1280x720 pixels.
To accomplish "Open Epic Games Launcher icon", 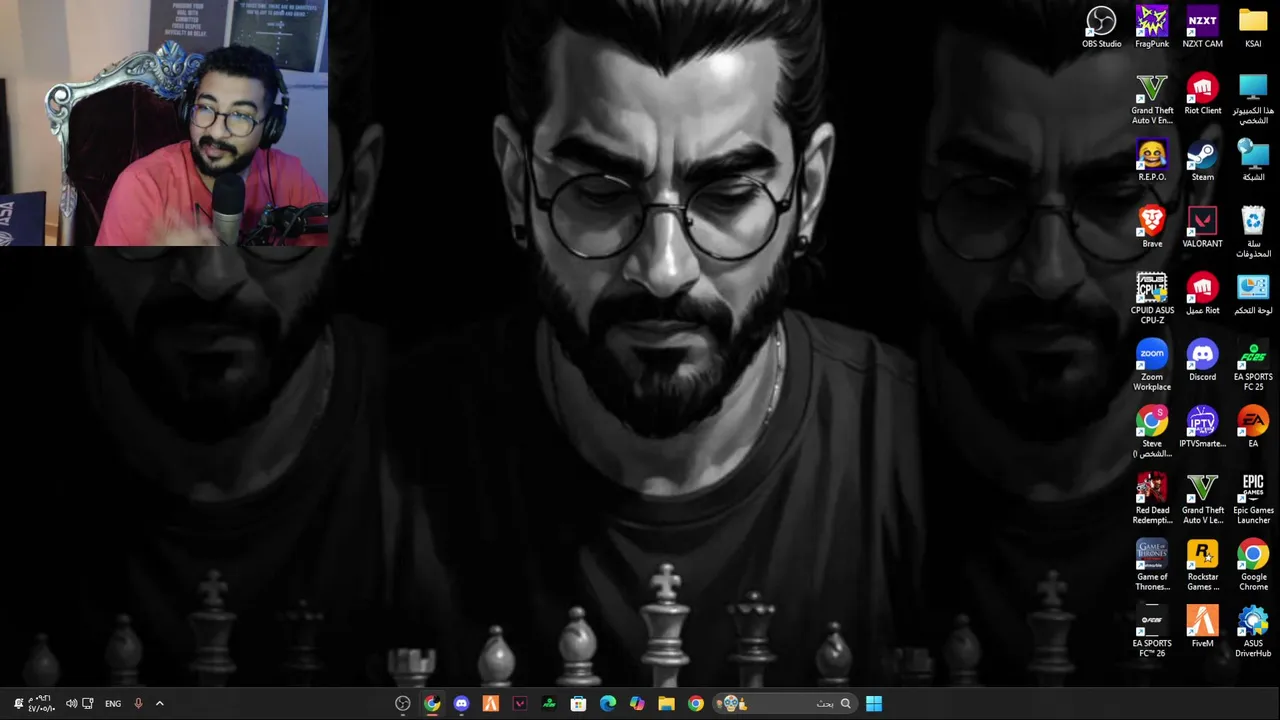I will click(1253, 498).
